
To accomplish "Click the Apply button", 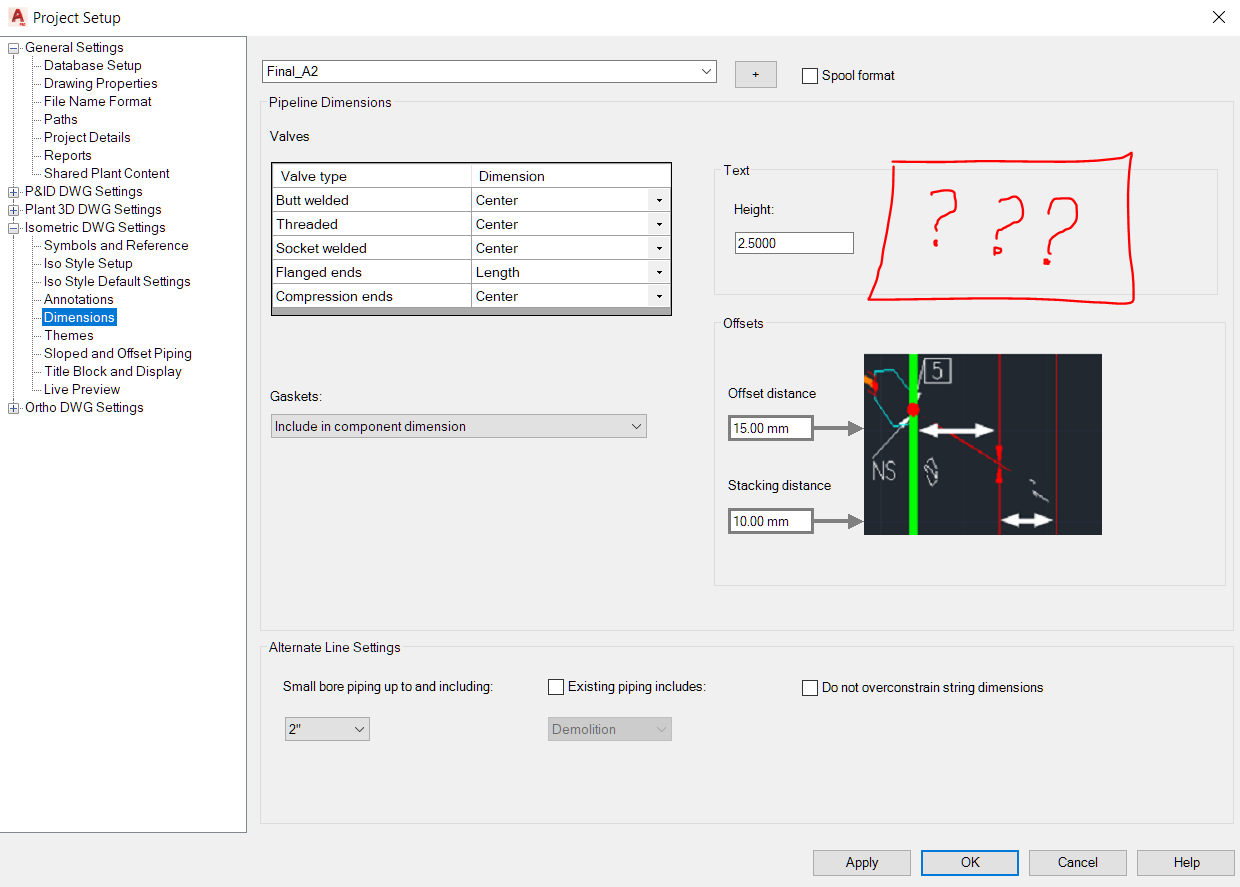I will click(x=861, y=862).
